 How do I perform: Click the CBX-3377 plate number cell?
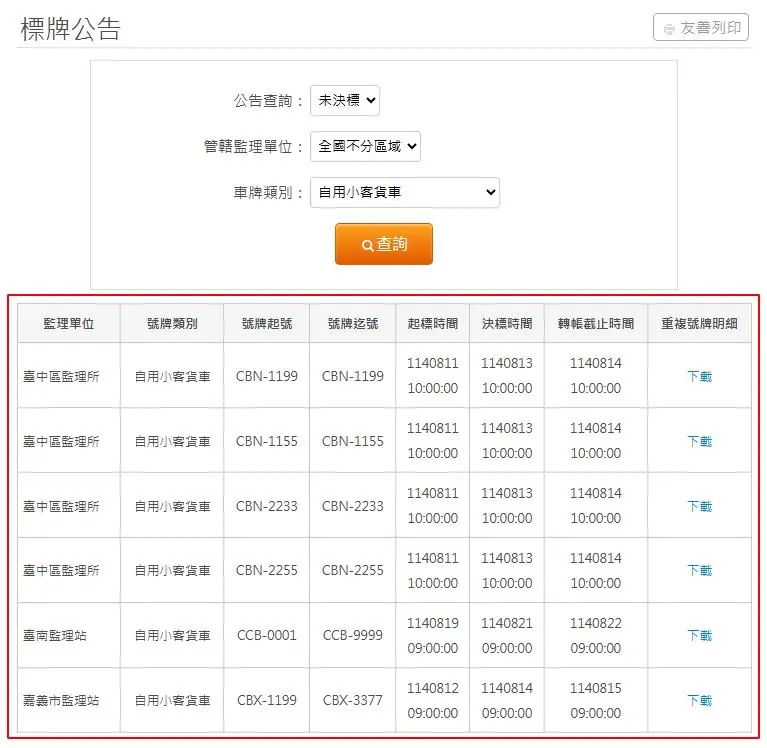click(353, 700)
